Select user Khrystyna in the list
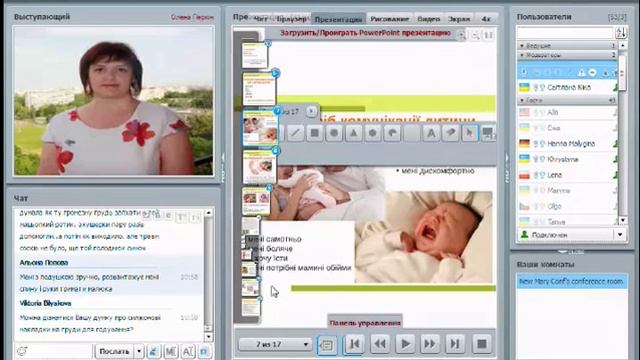 pyautogui.click(x=567, y=159)
